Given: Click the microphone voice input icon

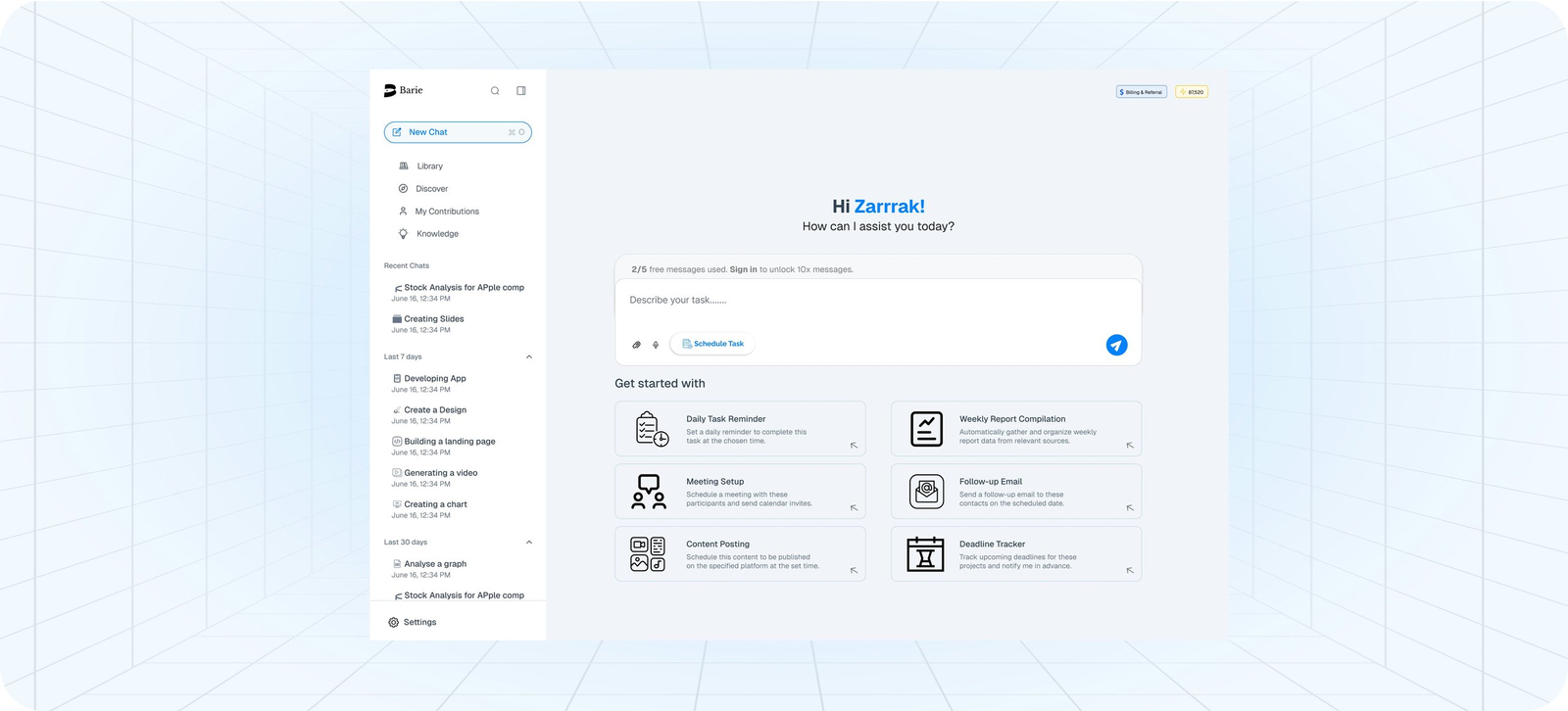Looking at the screenshot, I should tap(656, 345).
